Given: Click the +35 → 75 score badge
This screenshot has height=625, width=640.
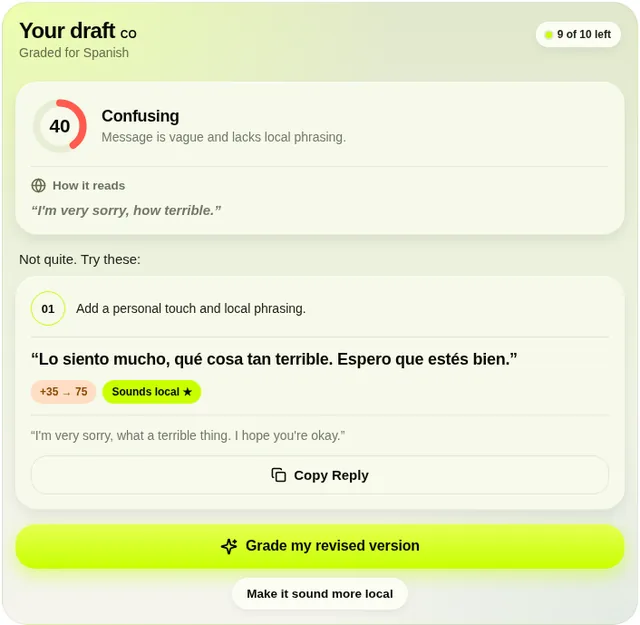Looking at the screenshot, I should (63, 392).
